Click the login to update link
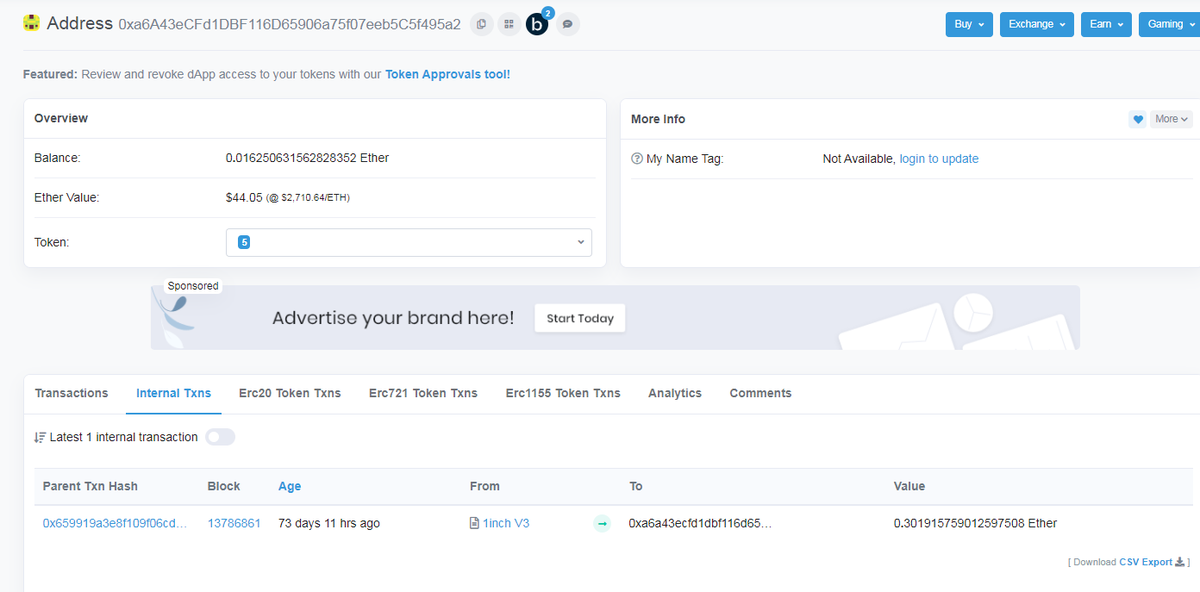The width and height of the screenshot is (1200, 592). click(x=939, y=159)
